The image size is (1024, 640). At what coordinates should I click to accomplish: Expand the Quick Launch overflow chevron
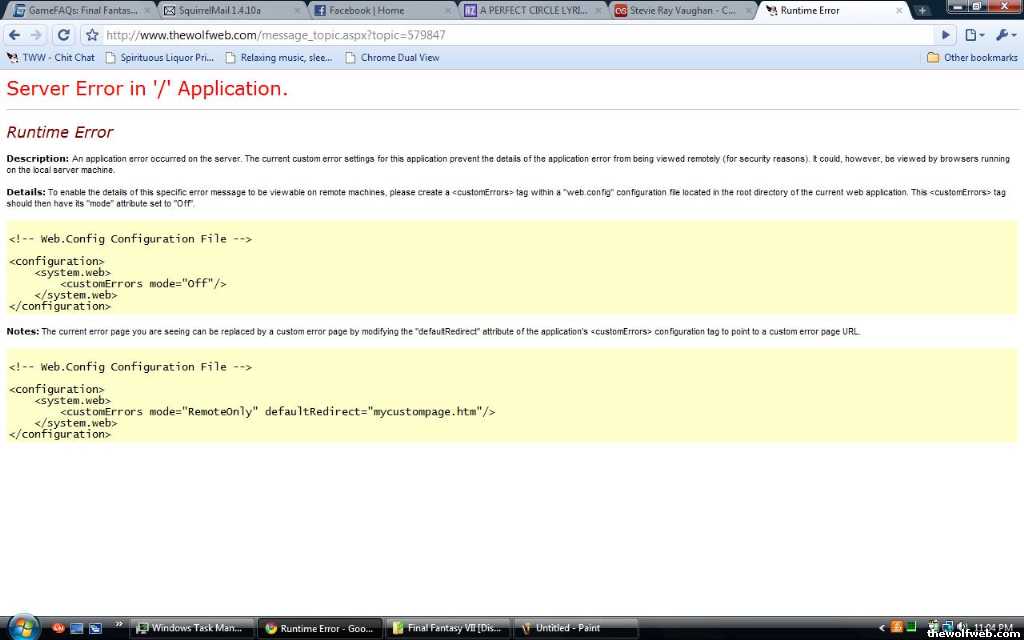[x=119, y=624]
